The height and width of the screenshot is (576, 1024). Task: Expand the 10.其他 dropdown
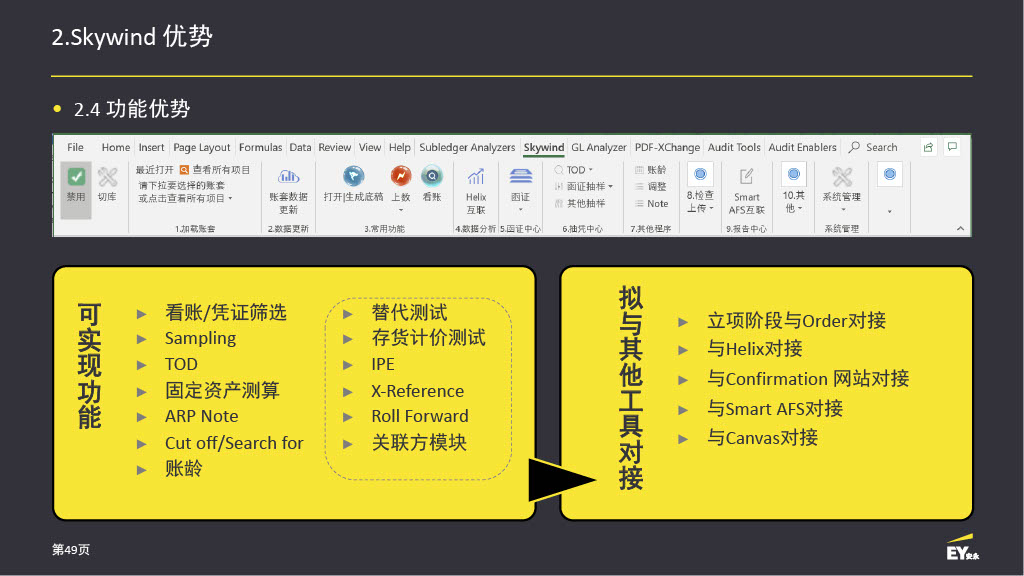pos(793,188)
